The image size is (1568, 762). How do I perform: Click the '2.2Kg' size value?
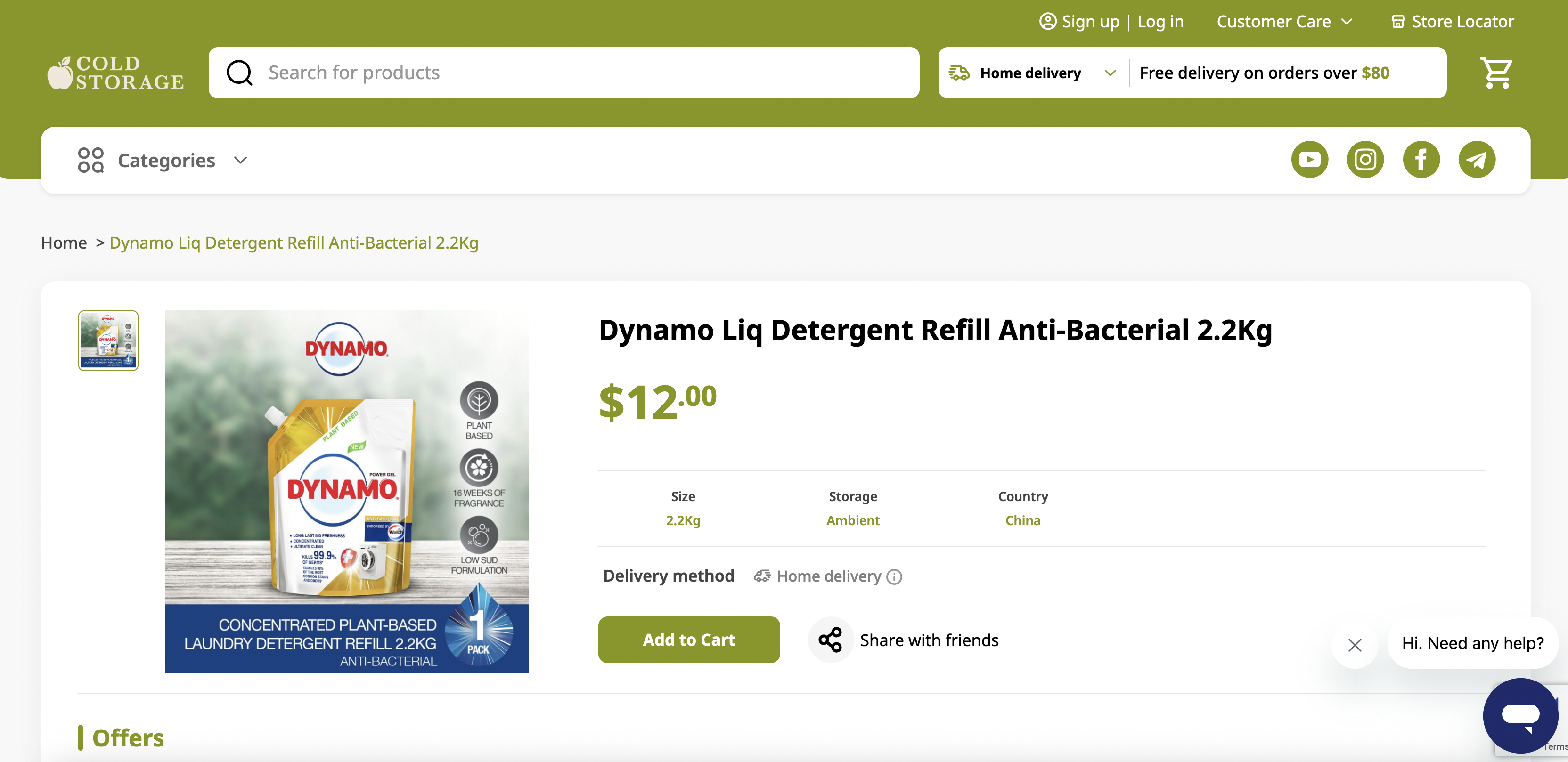[x=683, y=520]
